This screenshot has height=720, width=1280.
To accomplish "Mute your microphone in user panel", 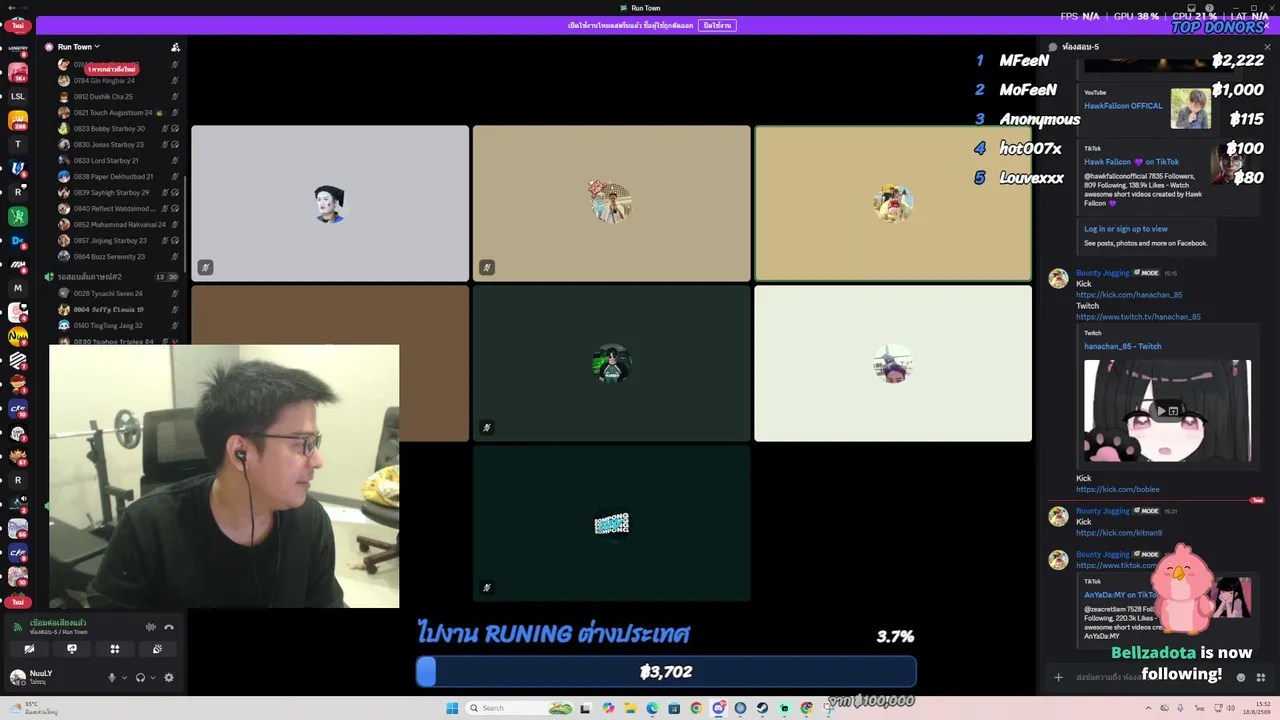I will [x=112, y=677].
